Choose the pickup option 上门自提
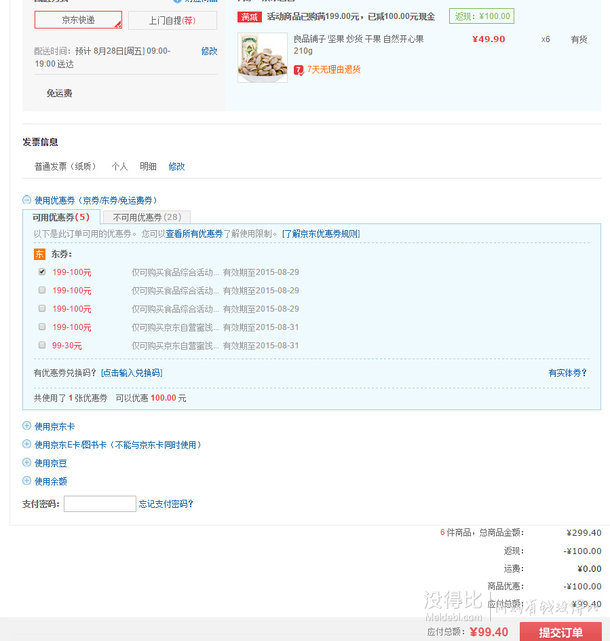This screenshot has height=641, width=610. click(172, 20)
